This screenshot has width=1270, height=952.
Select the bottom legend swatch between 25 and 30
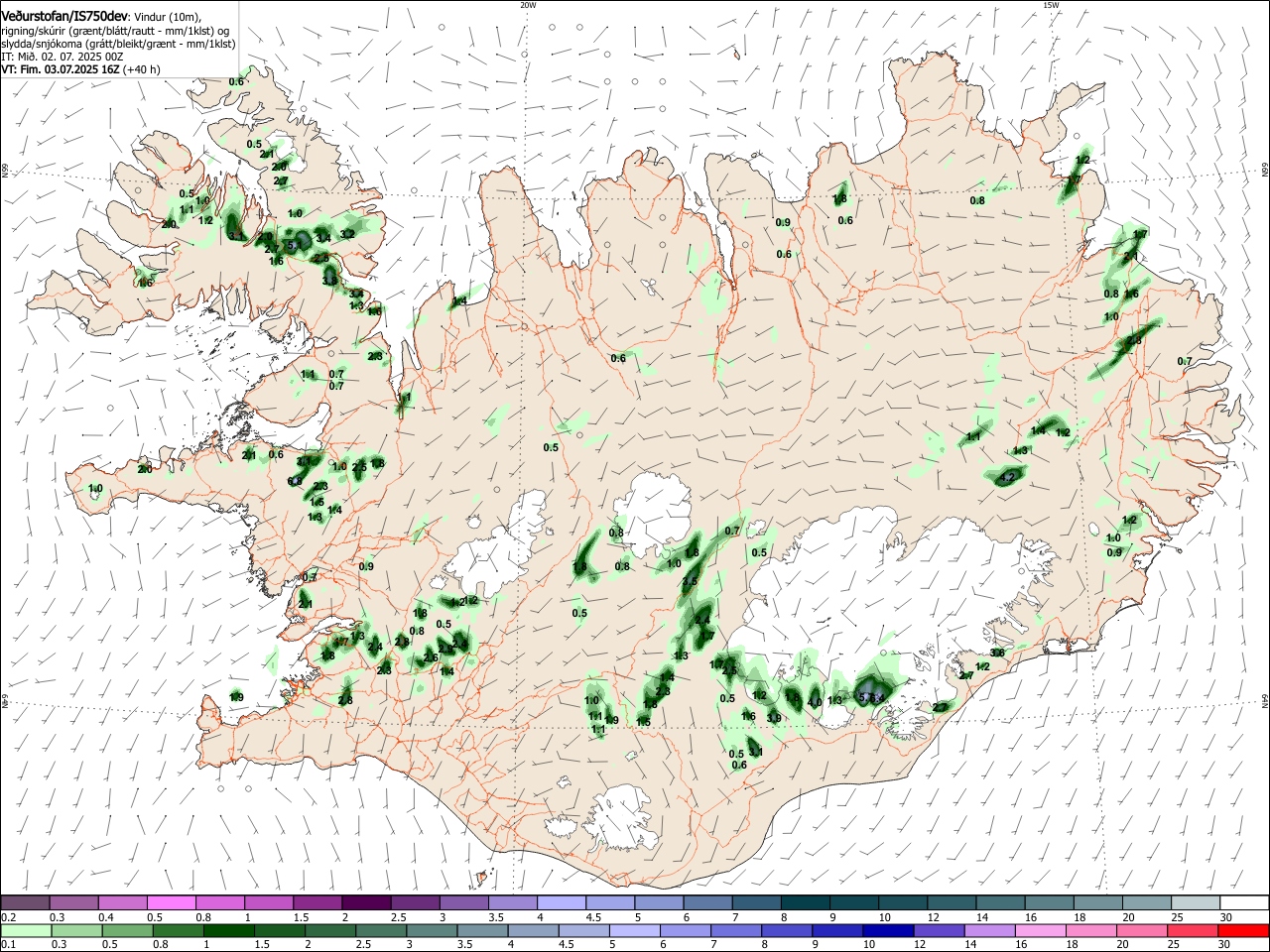[1191, 930]
